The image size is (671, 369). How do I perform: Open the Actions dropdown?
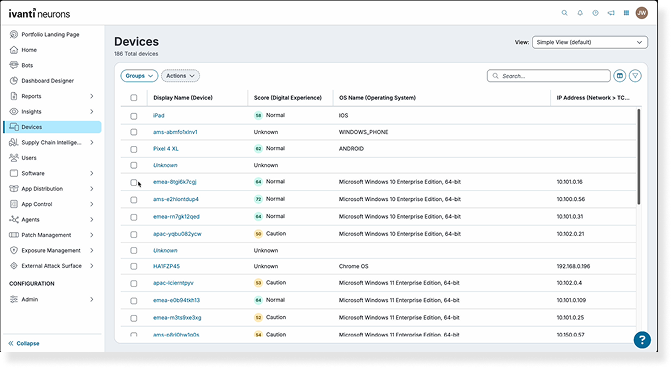(180, 76)
